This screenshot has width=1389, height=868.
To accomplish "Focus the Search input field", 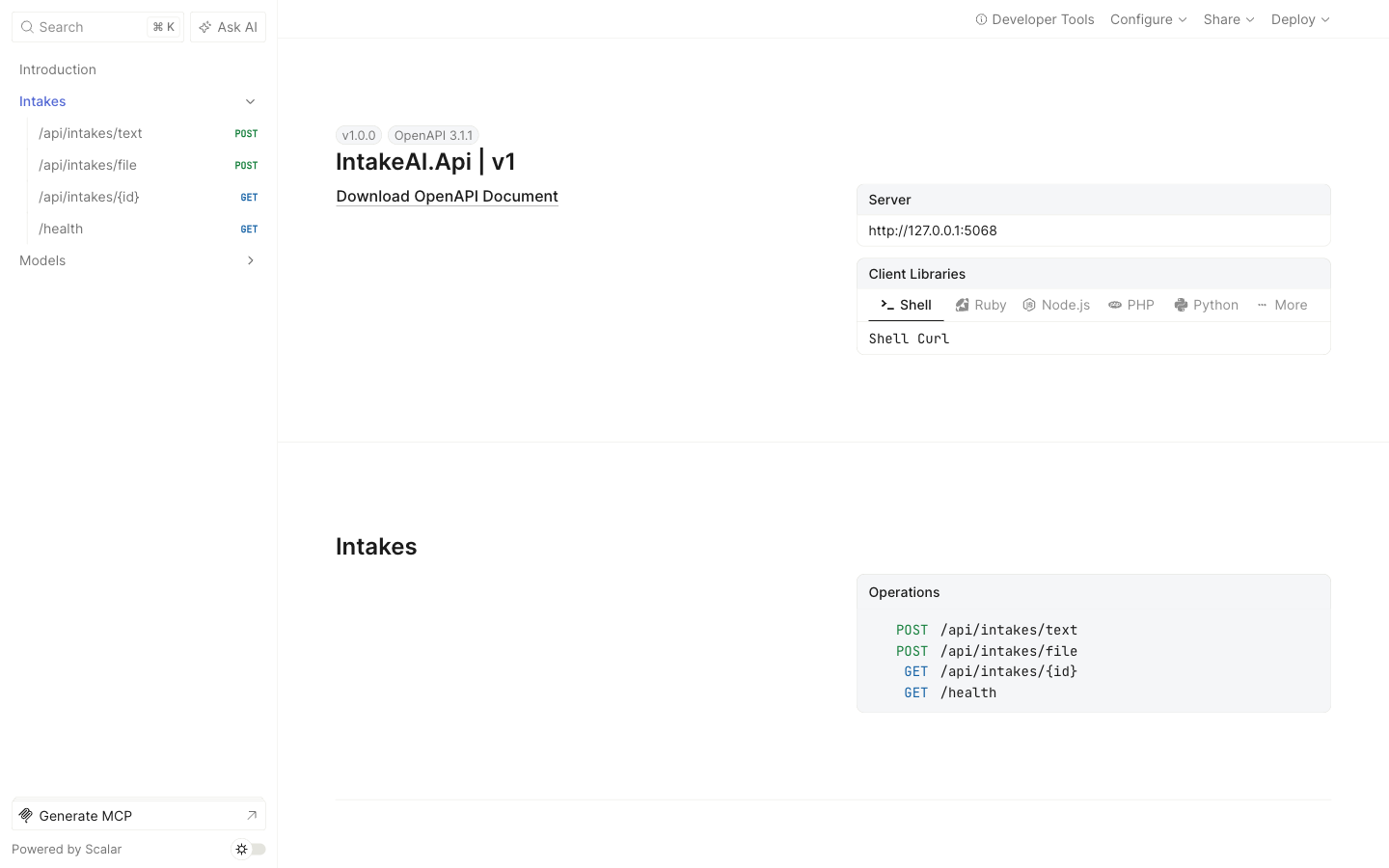I will (97, 27).
